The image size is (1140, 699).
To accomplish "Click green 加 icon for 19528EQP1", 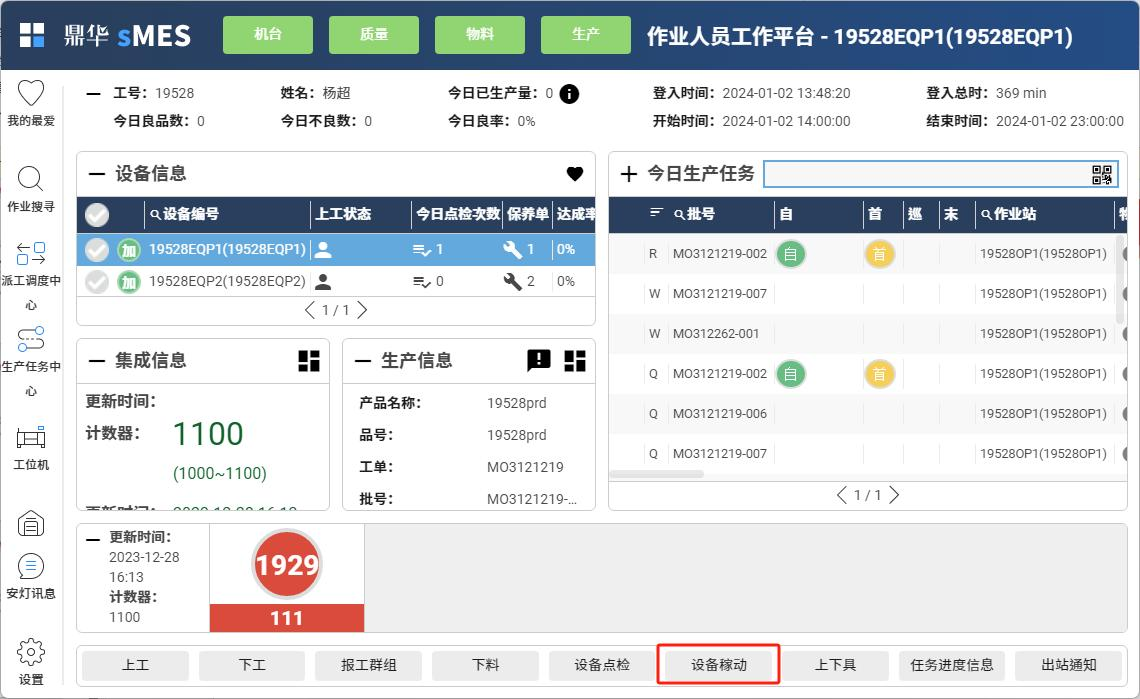I will (x=129, y=250).
